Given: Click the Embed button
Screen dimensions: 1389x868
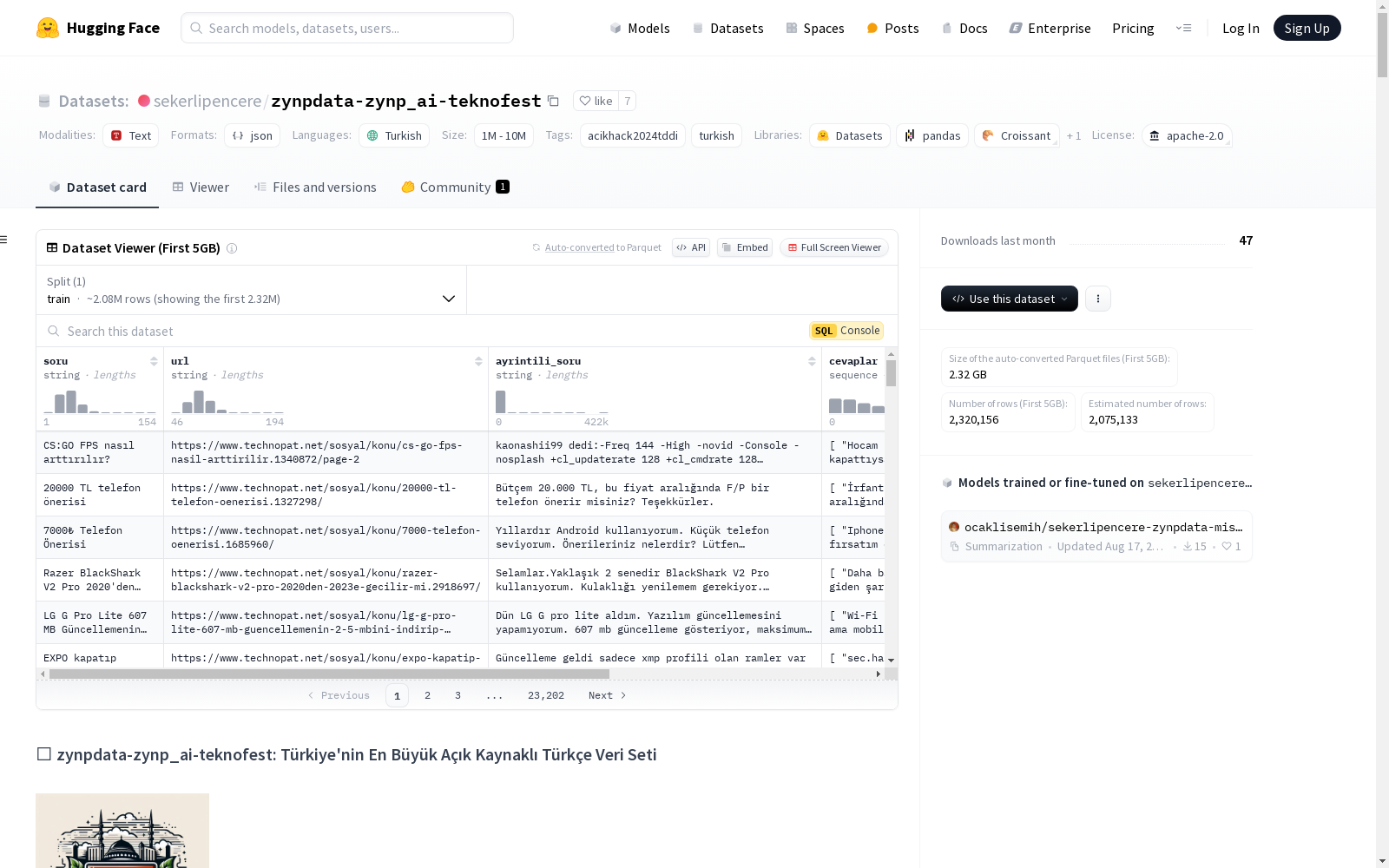Looking at the screenshot, I should click(745, 247).
